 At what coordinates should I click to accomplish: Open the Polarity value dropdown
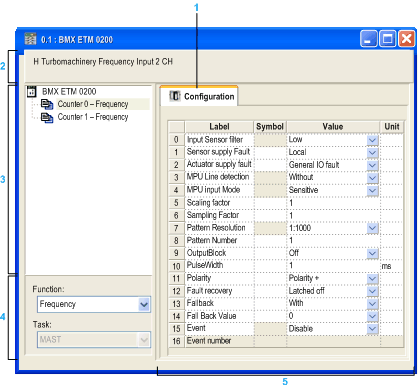coord(372,279)
